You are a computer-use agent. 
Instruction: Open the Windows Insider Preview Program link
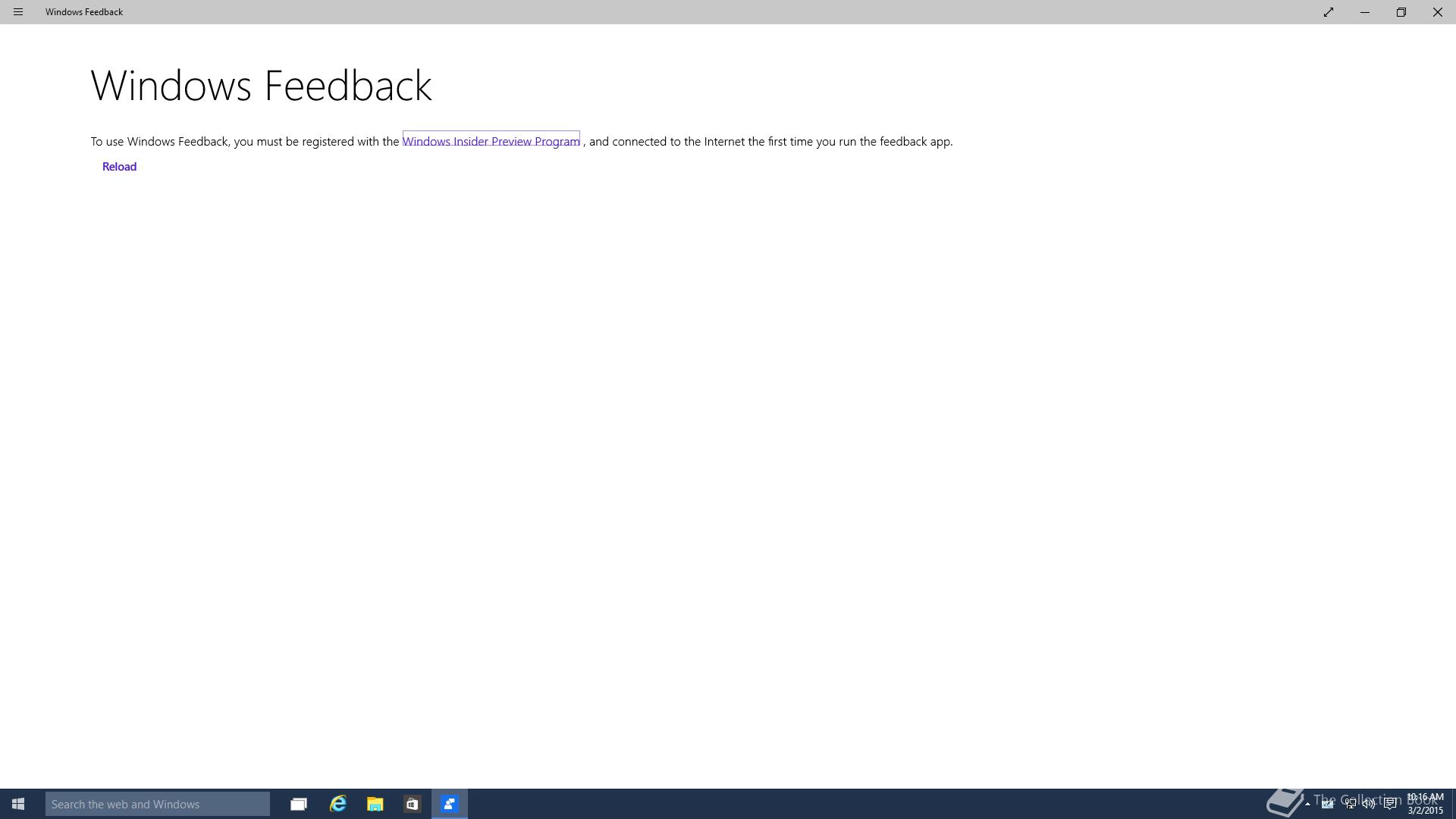(x=491, y=141)
